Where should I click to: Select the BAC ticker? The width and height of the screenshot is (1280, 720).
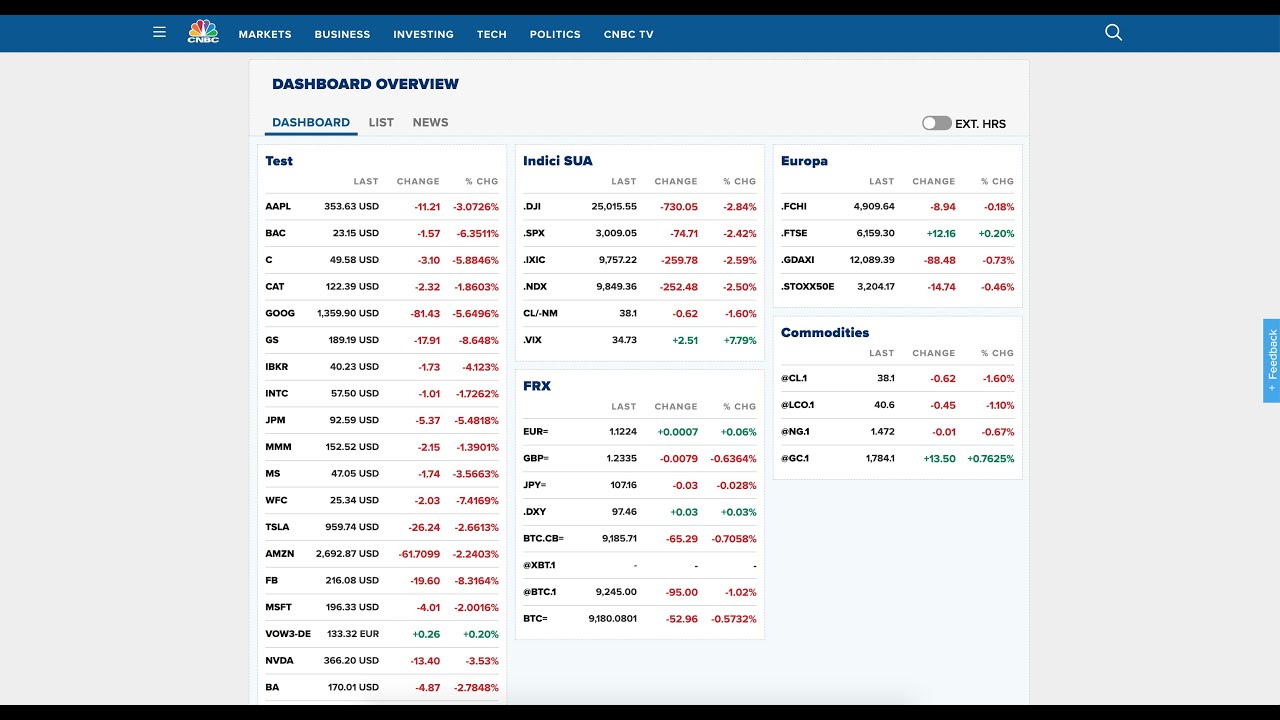(x=275, y=233)
